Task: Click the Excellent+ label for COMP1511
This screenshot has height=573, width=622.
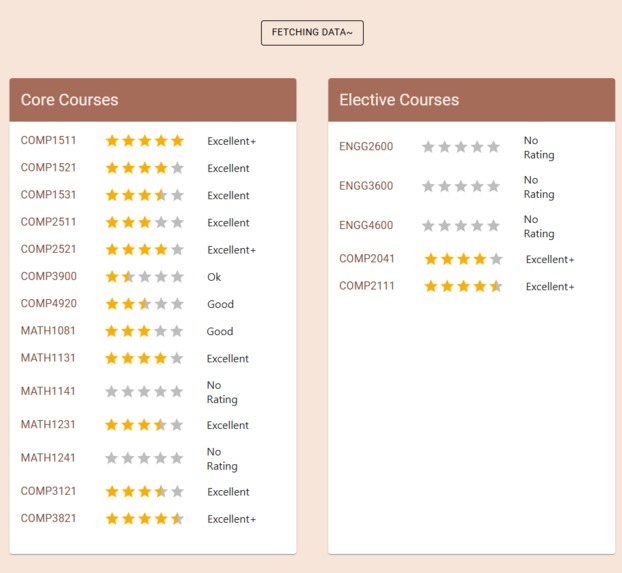Action: point(232,141)
